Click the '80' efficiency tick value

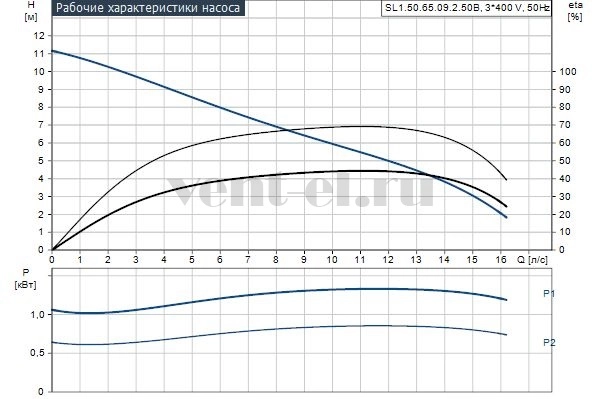click(x=565, y=107)
